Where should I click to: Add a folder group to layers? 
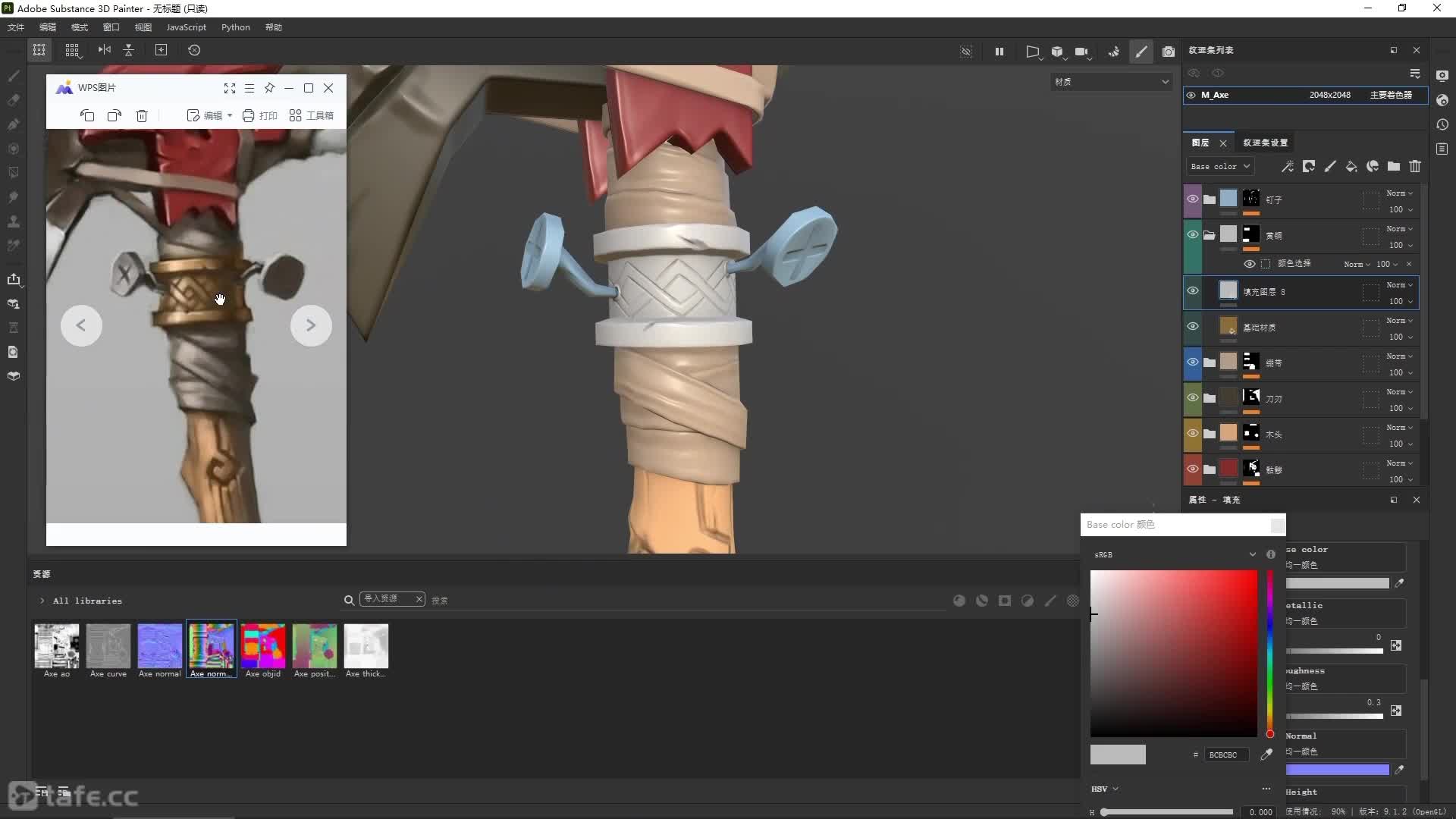pos(1394,166)
